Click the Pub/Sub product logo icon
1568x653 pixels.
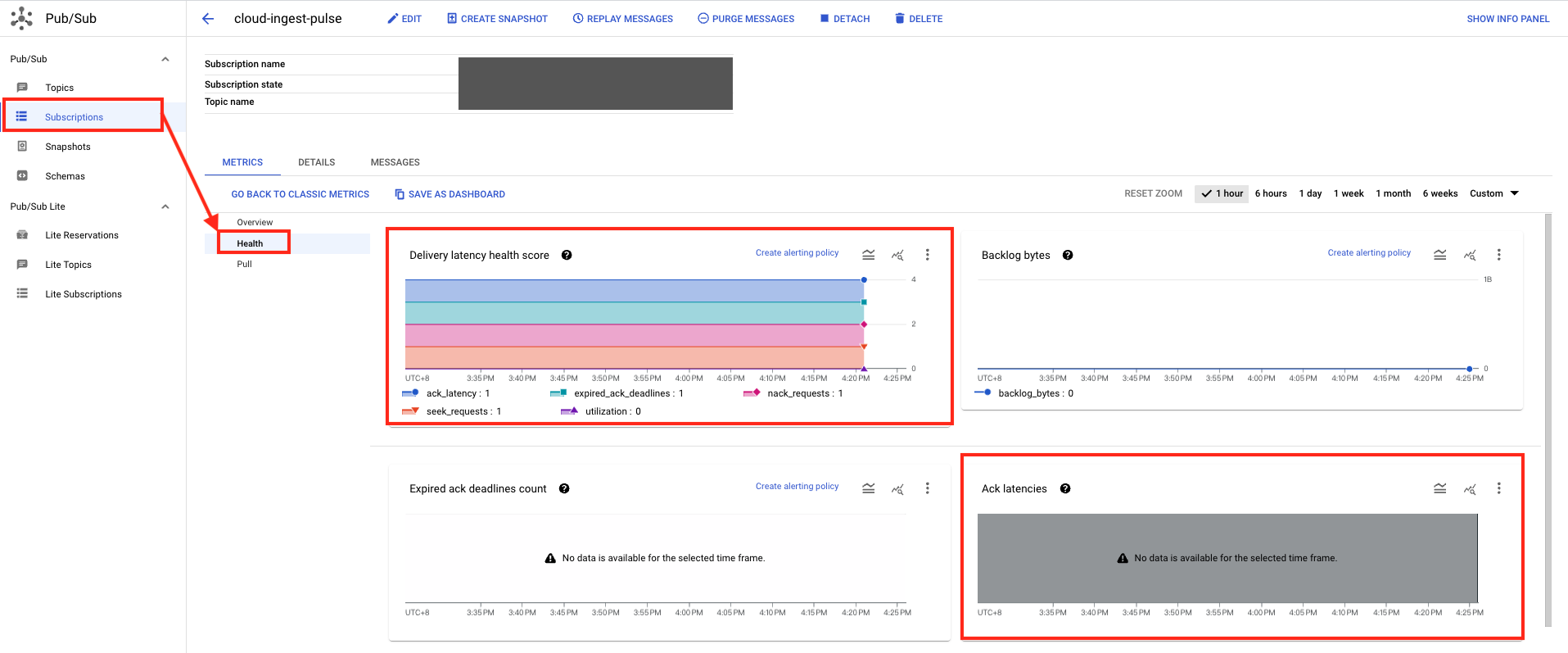pyautogui.click(x=22, y=18)
